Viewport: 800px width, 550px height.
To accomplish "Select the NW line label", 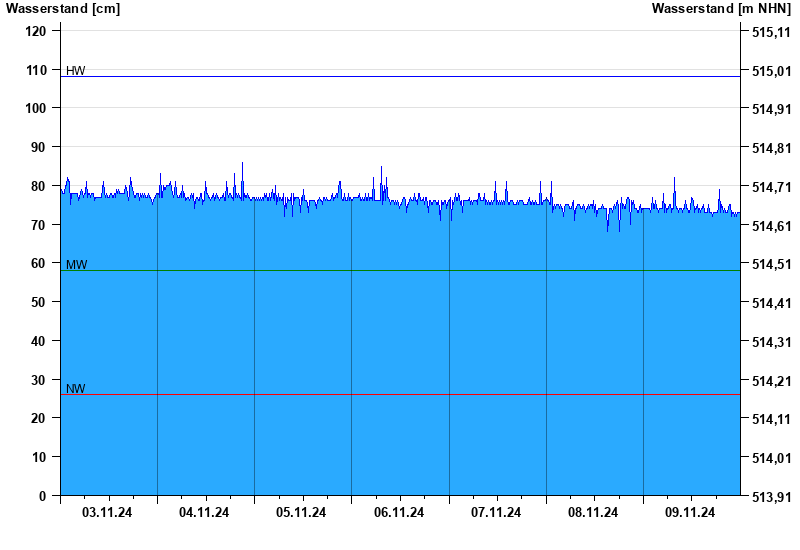I will click(76, 388).
